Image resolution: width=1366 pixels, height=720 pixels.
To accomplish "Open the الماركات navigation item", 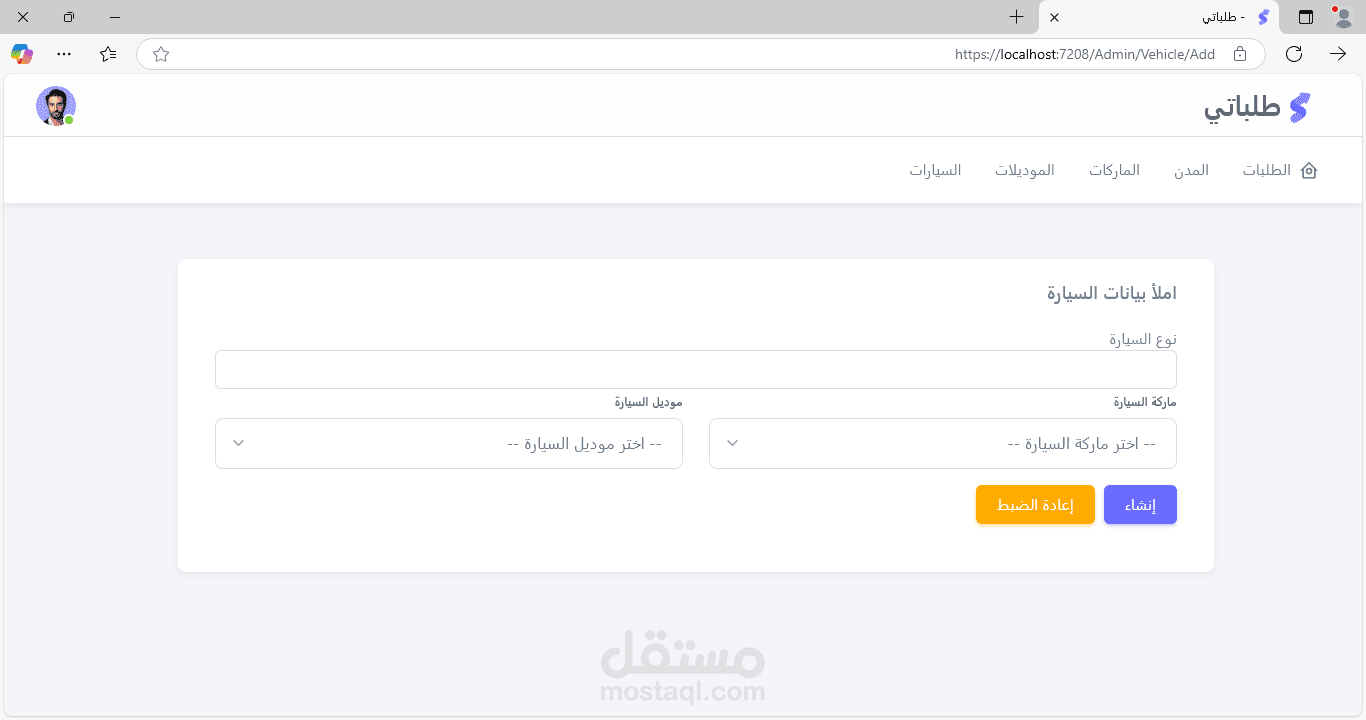I will [1115, 170].
